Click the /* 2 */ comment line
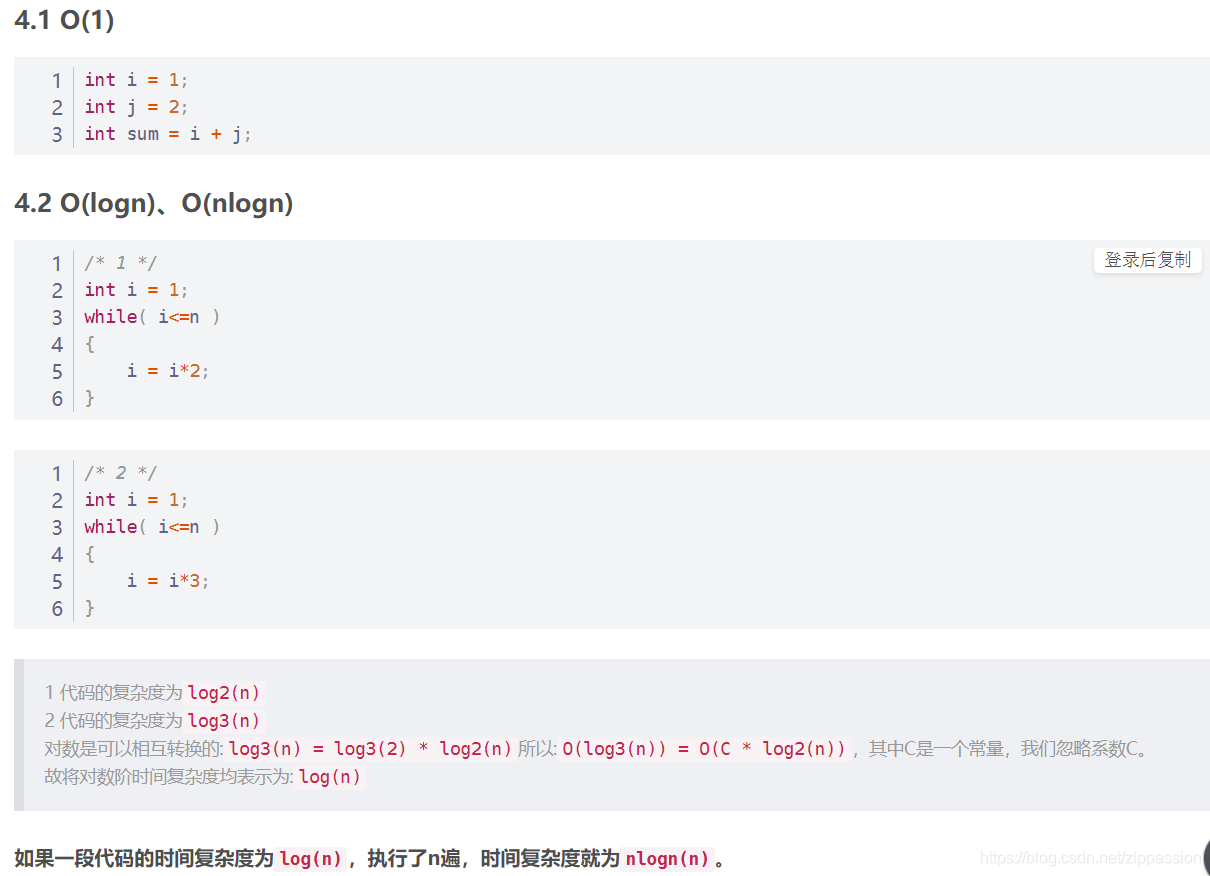Screen dimensions: 1210x876 click(120, 473)
